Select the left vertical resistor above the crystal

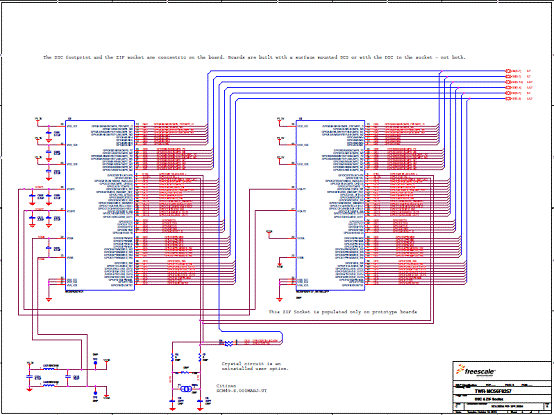(x=172, y=357)
